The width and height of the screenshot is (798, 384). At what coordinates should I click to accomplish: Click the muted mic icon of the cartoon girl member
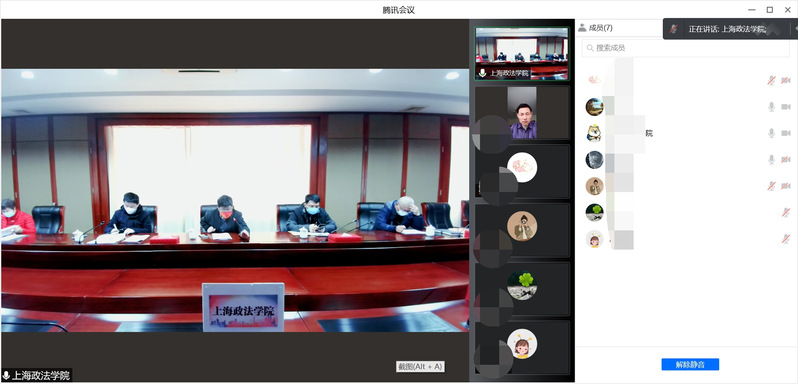click(786, 239)
